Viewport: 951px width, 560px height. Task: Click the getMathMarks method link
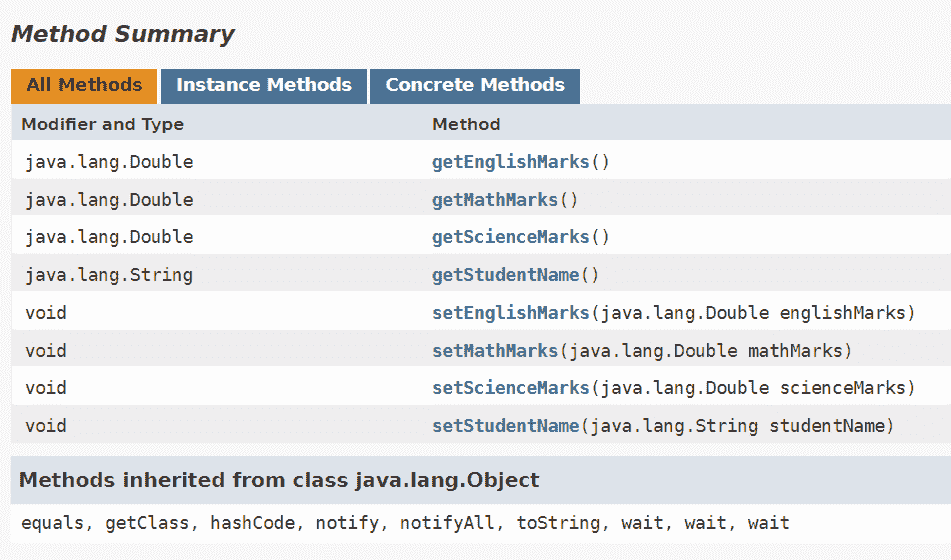[x=494, y=200]
